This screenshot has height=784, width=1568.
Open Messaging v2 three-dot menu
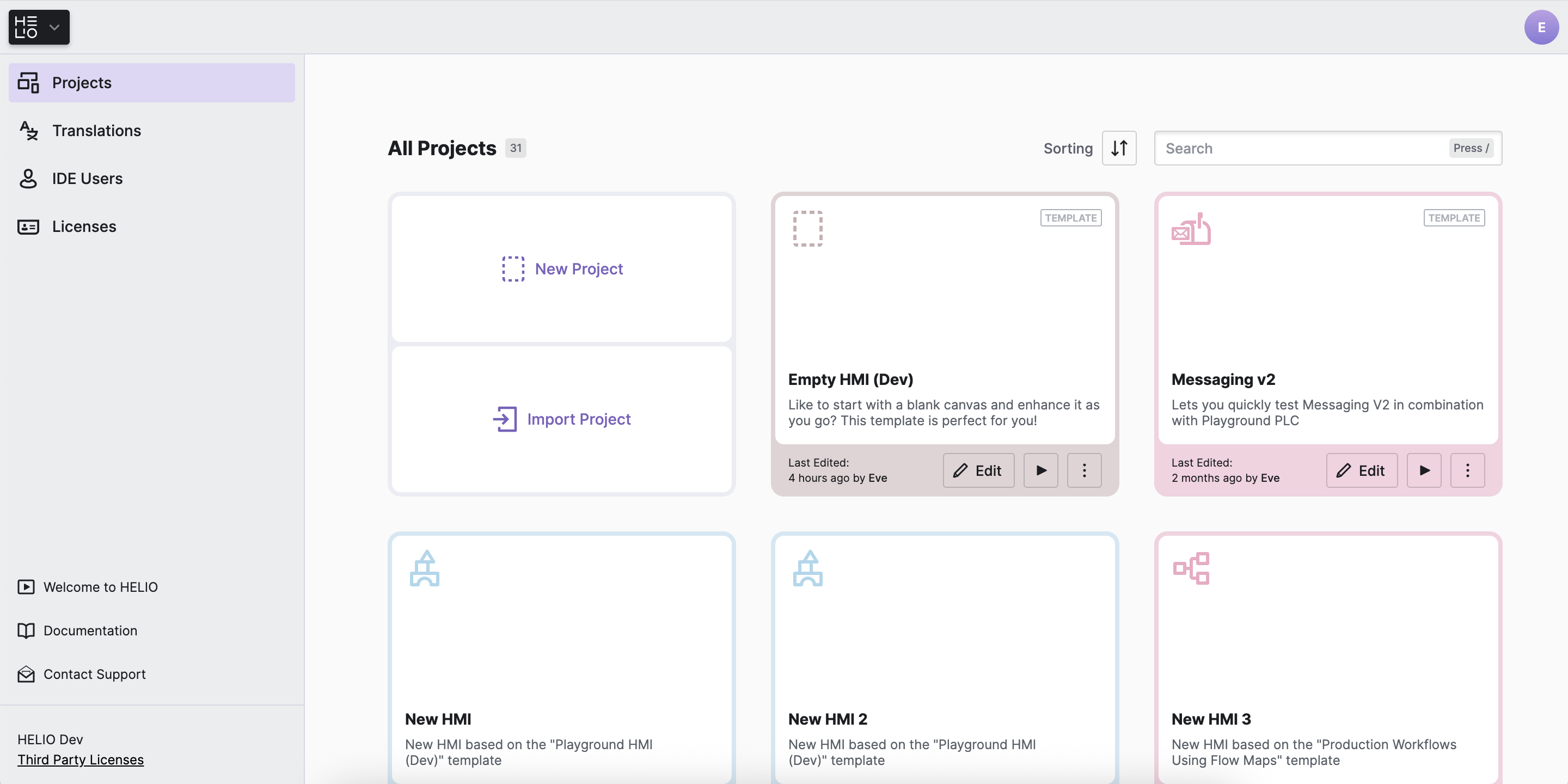coord(1467,470)
